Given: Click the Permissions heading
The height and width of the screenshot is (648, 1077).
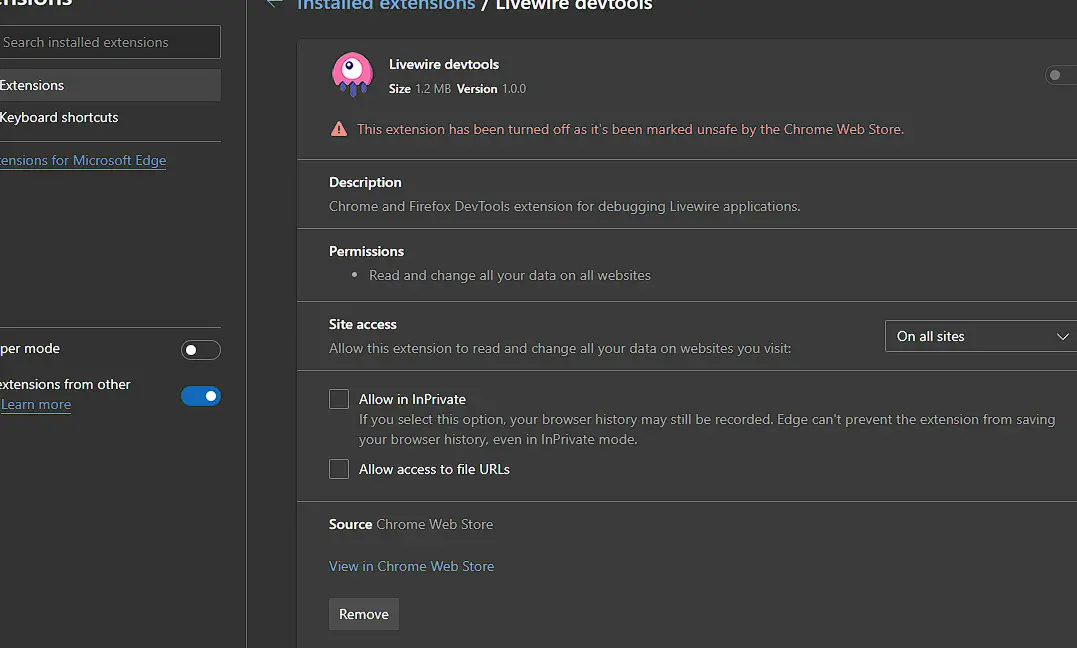Looking at the screenshot, I should click(x=366, y=251).
